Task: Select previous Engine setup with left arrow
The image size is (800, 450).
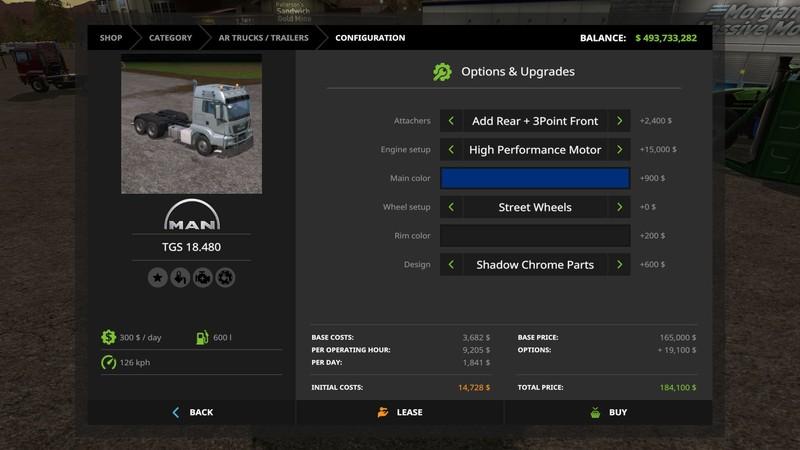Action: [451, 150]
